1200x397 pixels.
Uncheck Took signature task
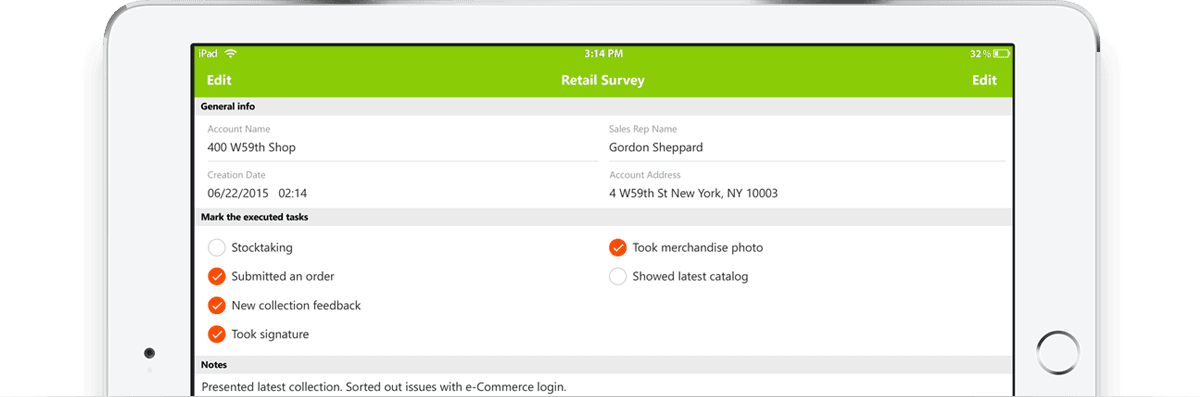(217, 334)
